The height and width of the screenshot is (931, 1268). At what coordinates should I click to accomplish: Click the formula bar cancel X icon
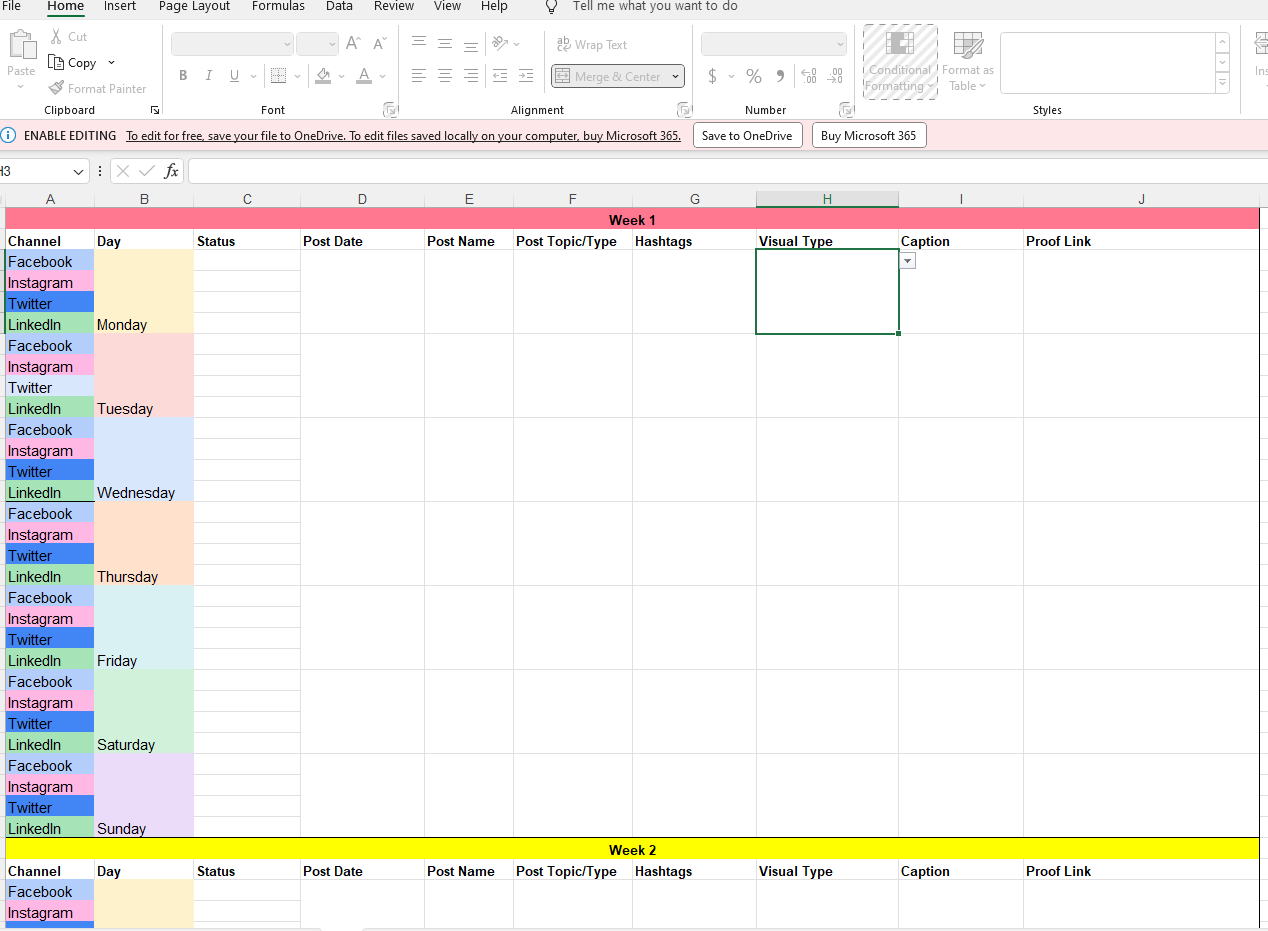(123, 171)
